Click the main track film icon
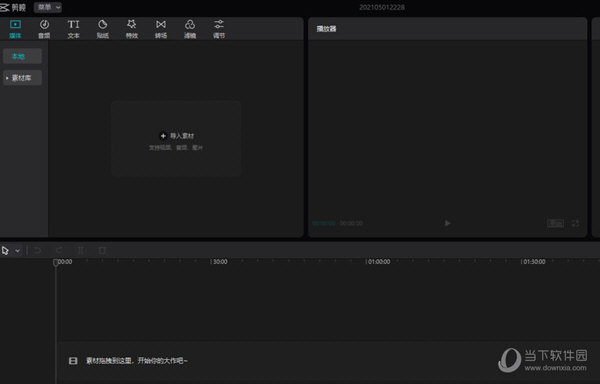The height and width of the screenshot is (384, 600). click(x=73, y=361)
